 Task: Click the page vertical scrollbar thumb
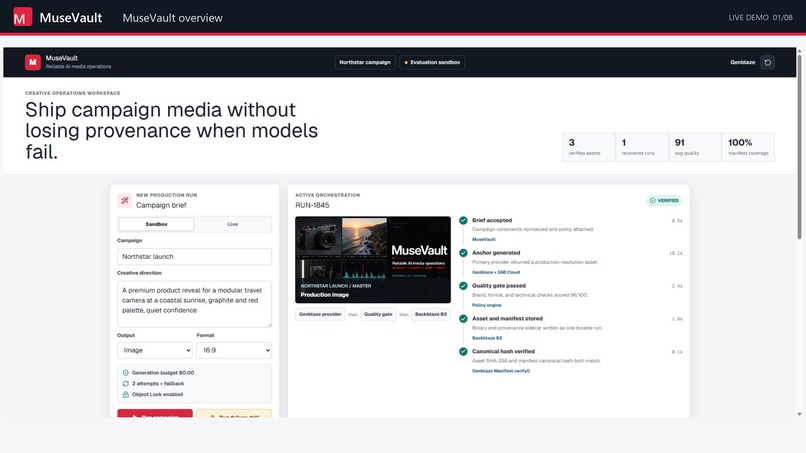799,147
